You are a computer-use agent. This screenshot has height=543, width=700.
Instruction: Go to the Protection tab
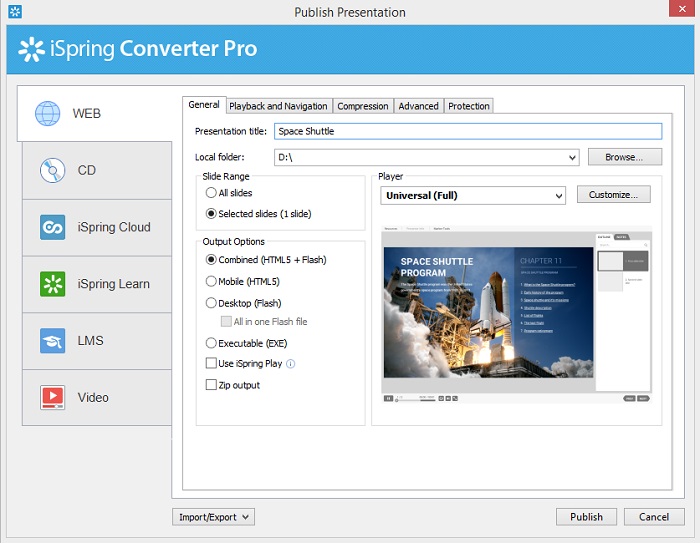point(469,106)
